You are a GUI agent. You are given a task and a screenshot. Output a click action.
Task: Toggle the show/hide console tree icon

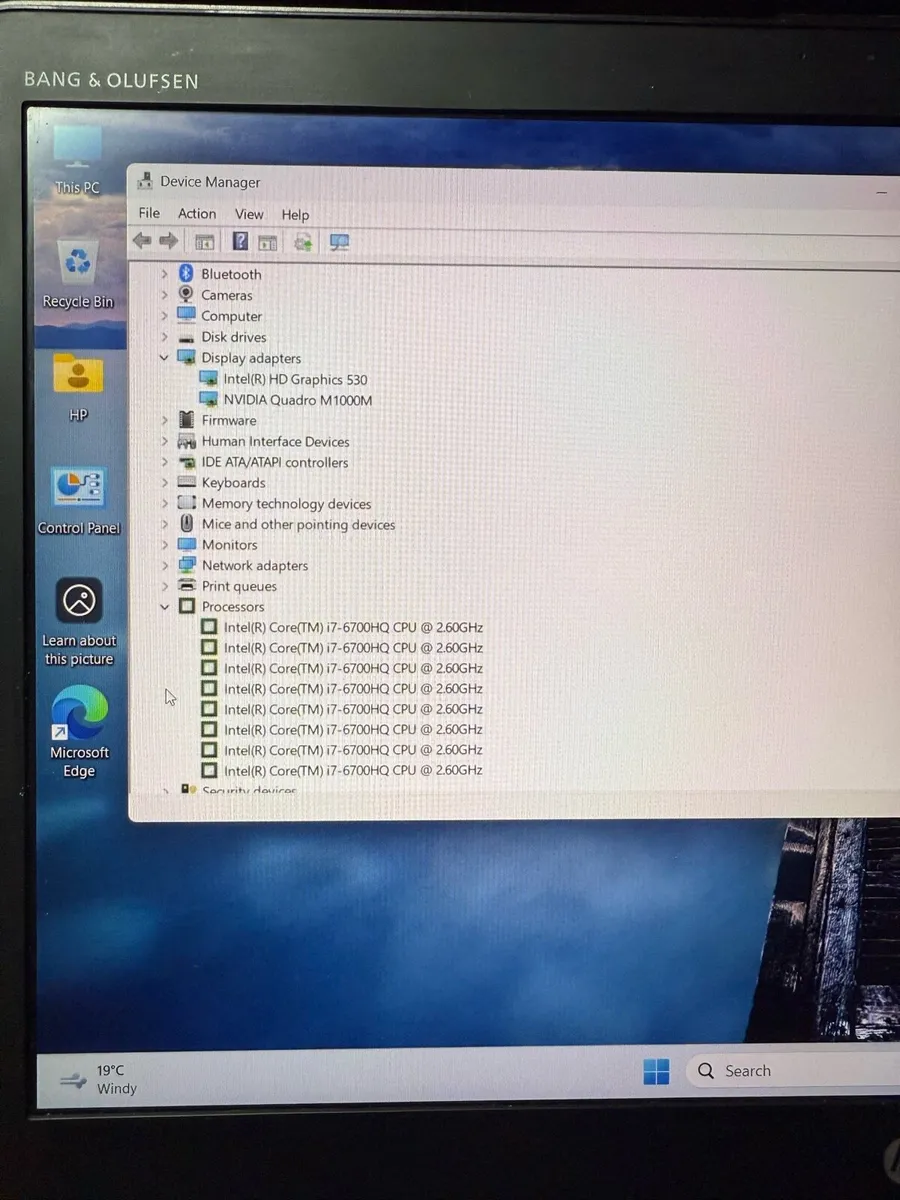point(204,241)
